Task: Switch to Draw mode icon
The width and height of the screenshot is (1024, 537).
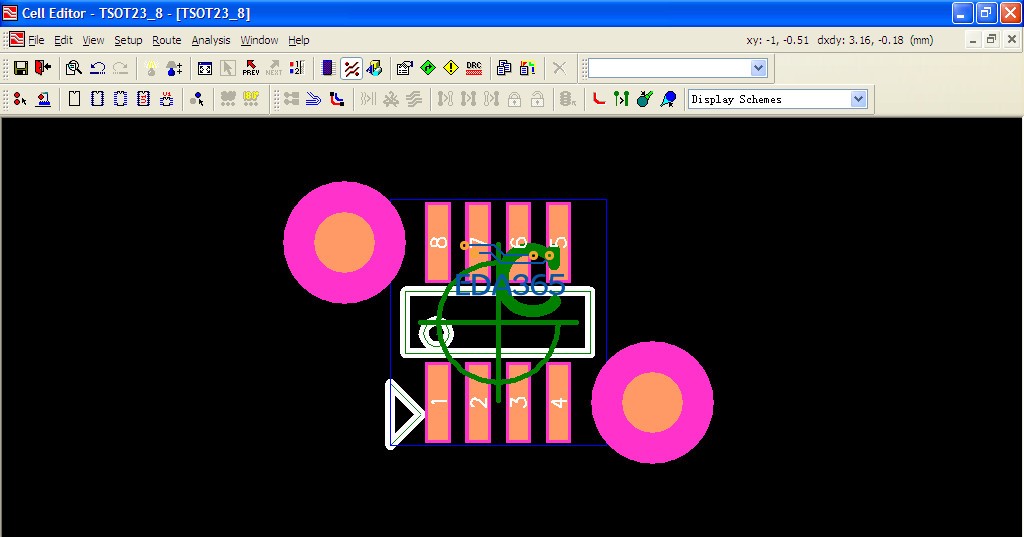Action: tap(374, 68)
